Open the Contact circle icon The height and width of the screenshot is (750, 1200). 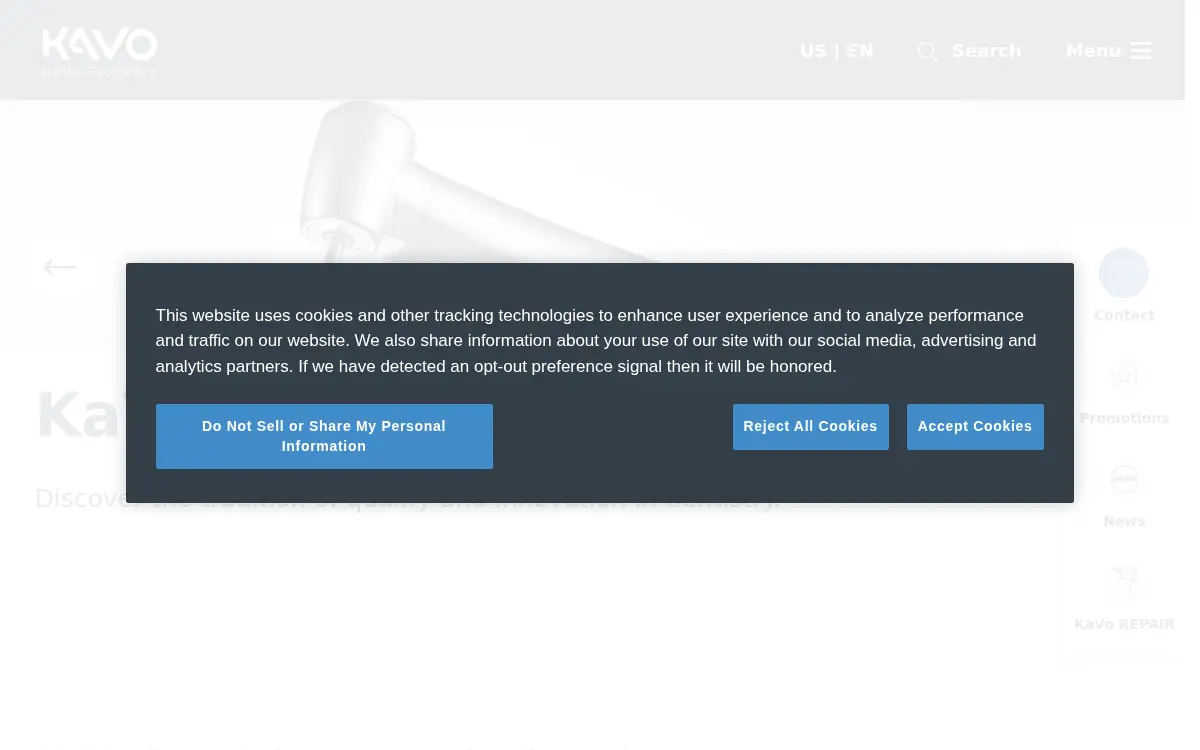(1124, 273)
